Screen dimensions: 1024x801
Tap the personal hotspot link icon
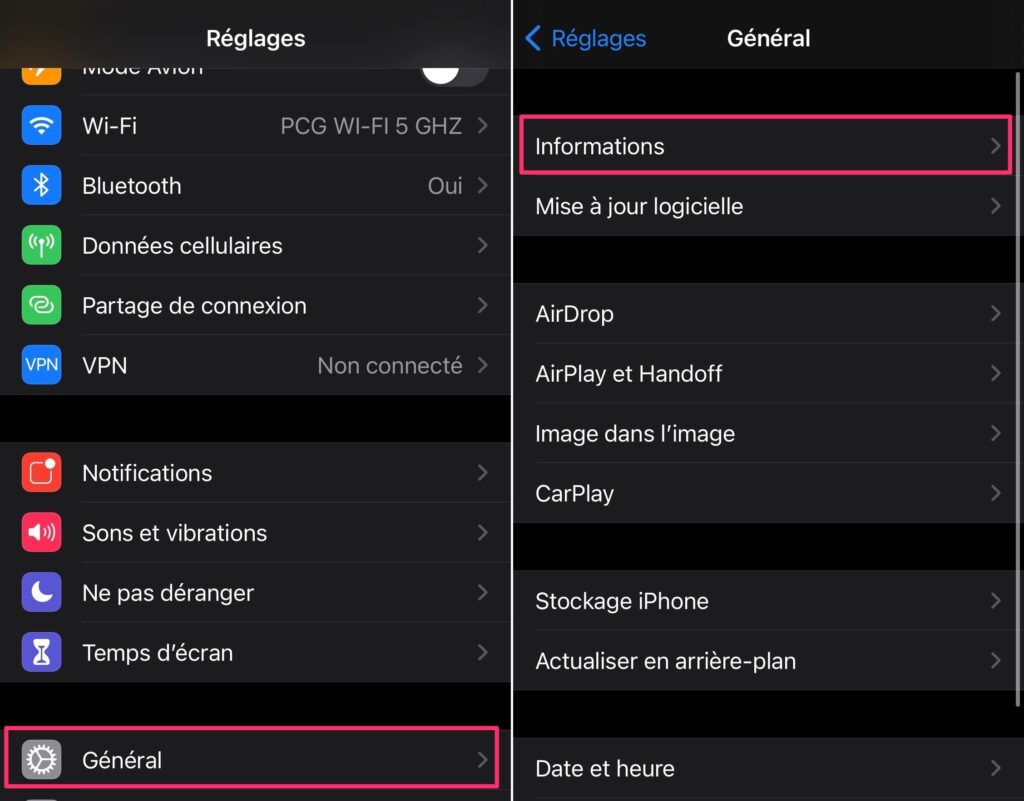point(41,306)
